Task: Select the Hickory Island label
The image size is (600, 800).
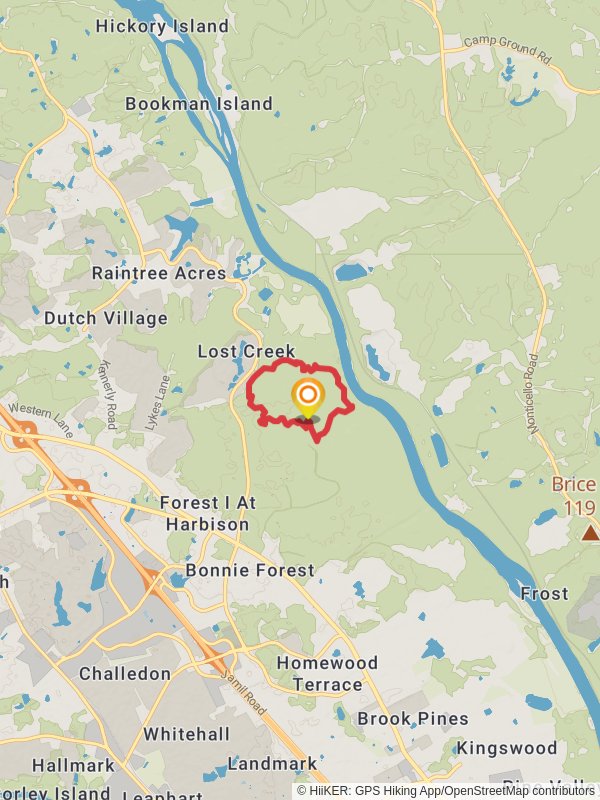Action: [x=162, y=26]
